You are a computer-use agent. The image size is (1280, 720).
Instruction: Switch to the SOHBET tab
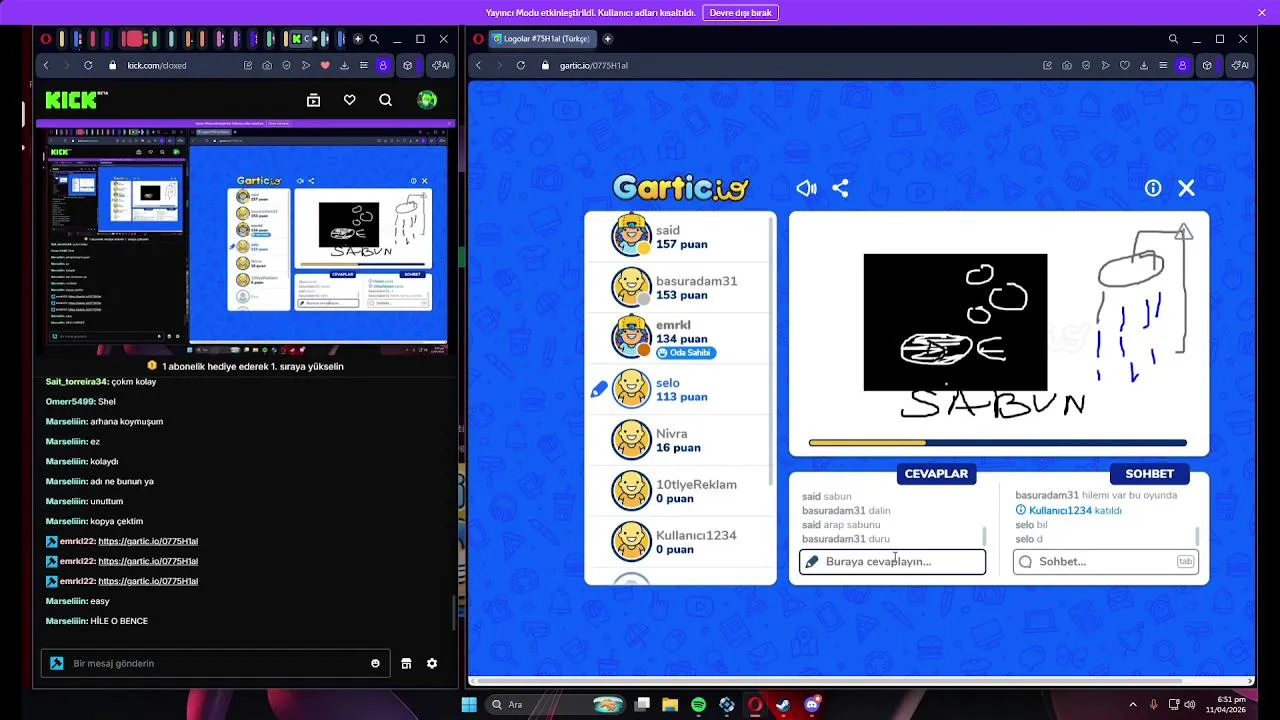(x=1149, y=474)
